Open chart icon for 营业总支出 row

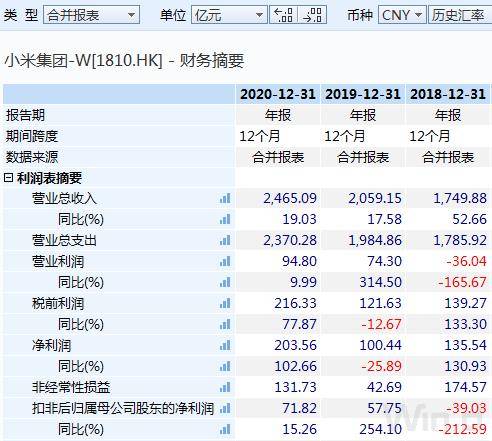(x=225, y=240)
